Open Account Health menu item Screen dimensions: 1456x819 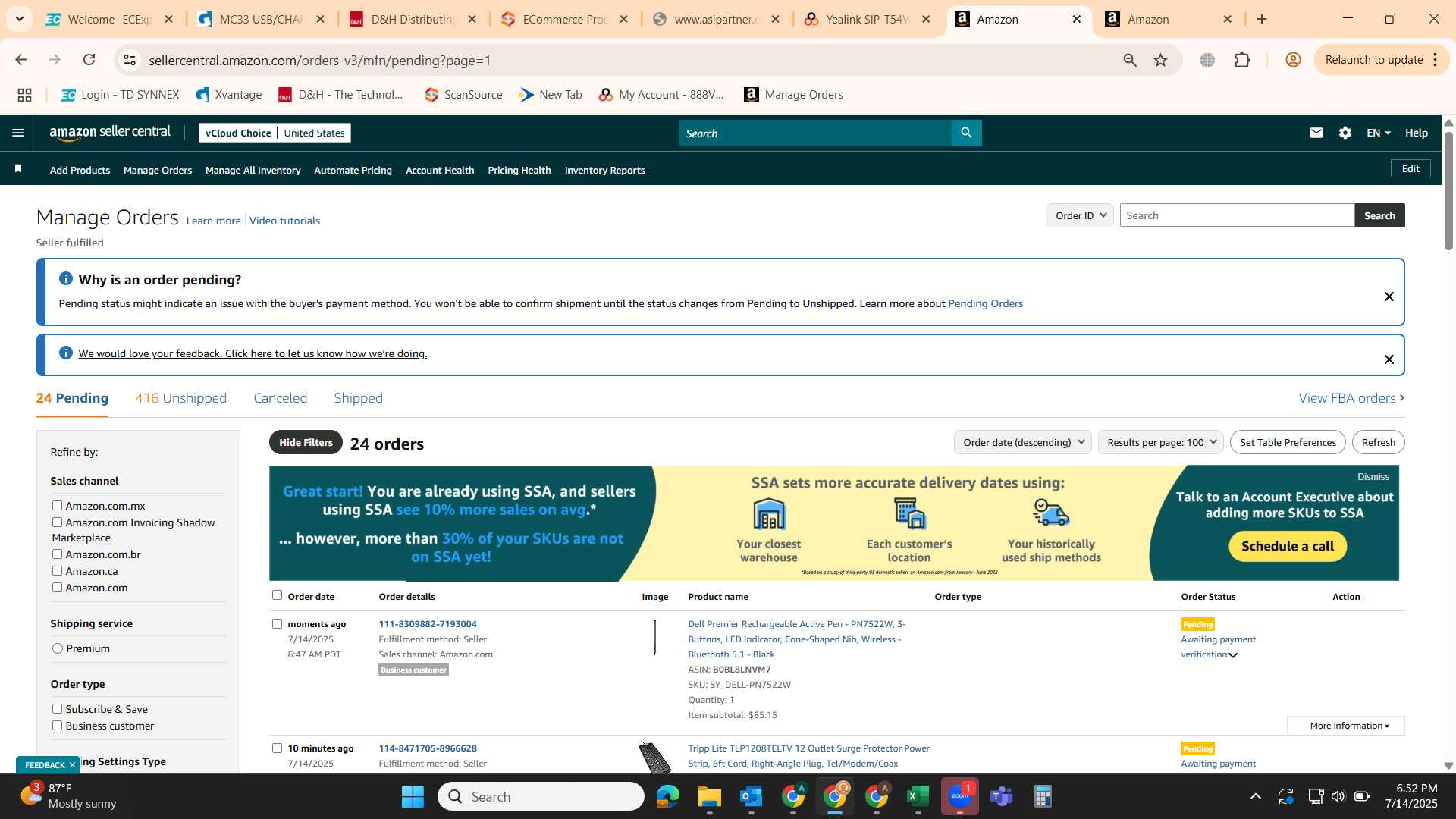coord(440,170)
